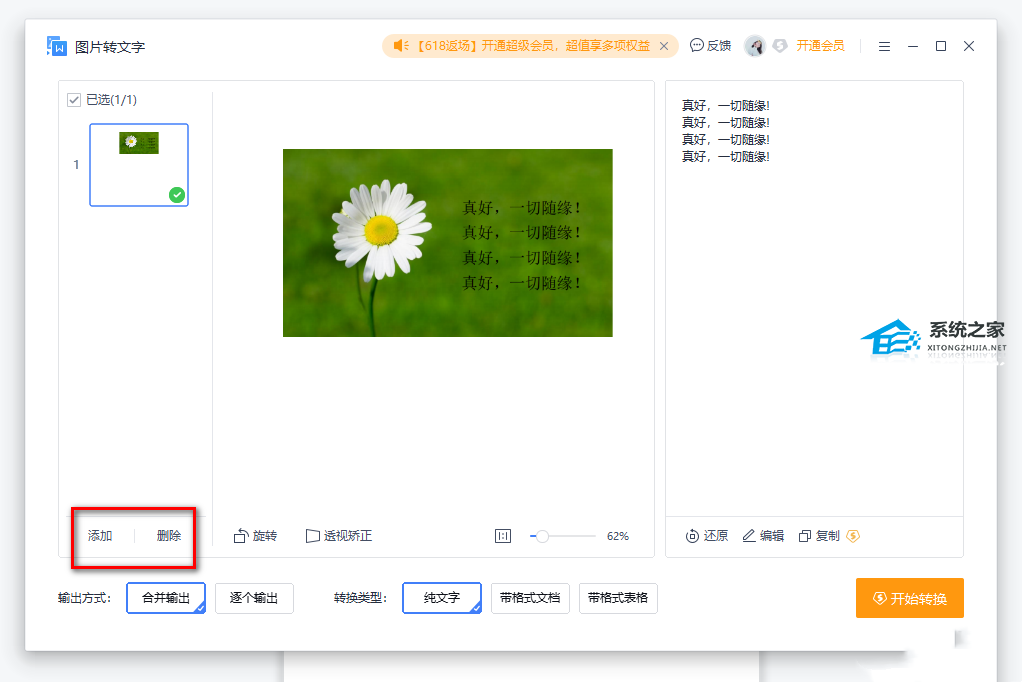The width and height of the screenshot is (1022, 682).
Task: Click 删除 to delete the image
Action: tap(169, 535)
